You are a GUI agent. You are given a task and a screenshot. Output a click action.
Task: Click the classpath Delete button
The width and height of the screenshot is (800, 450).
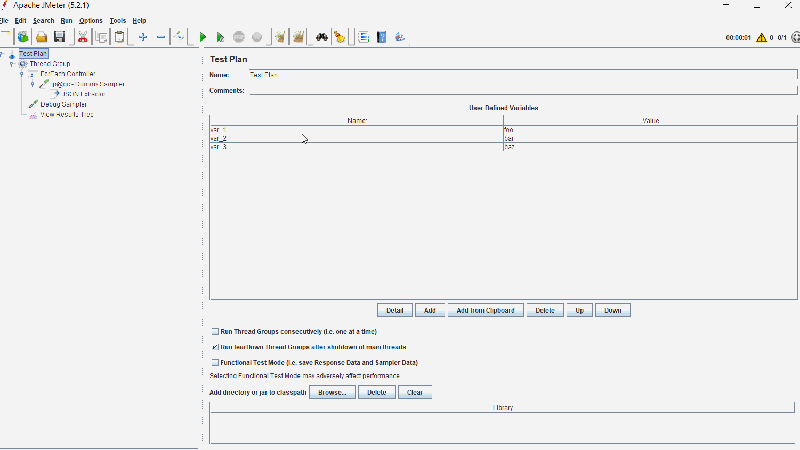(377, 392)
